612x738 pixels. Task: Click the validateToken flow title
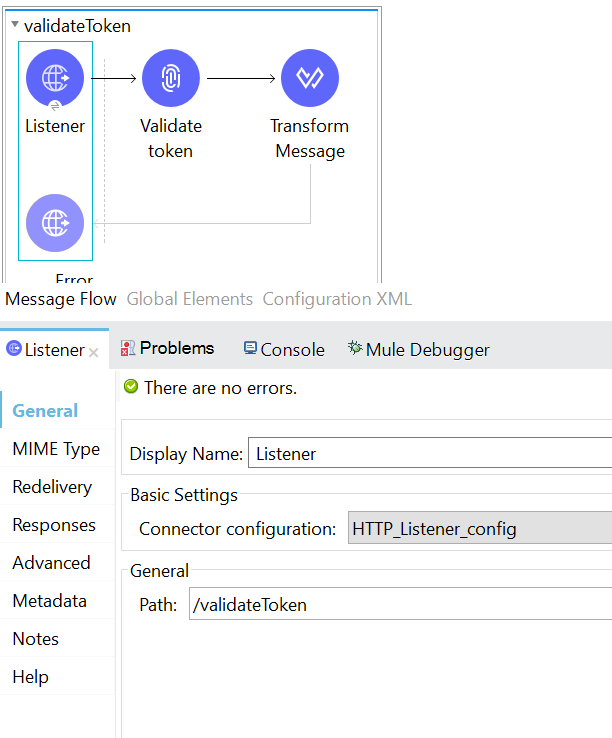pyautogui.click(x=77, y=26)
